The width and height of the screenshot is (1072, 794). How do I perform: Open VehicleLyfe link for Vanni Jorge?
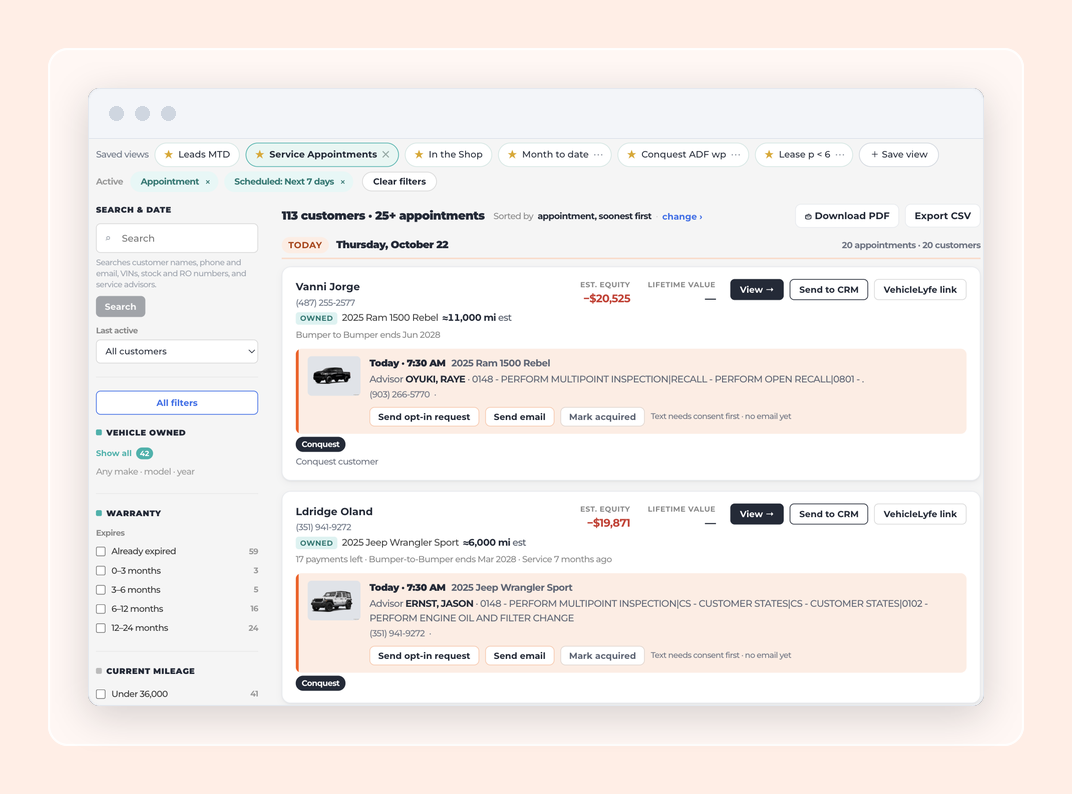(920, 290)
